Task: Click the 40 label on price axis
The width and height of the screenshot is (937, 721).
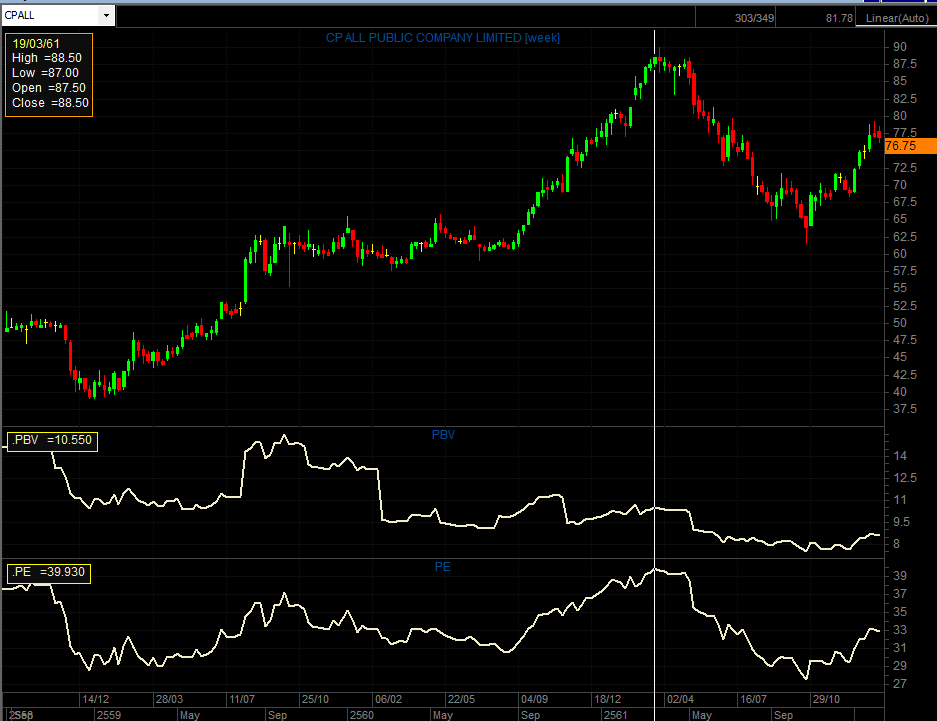Action: point(900,392)
